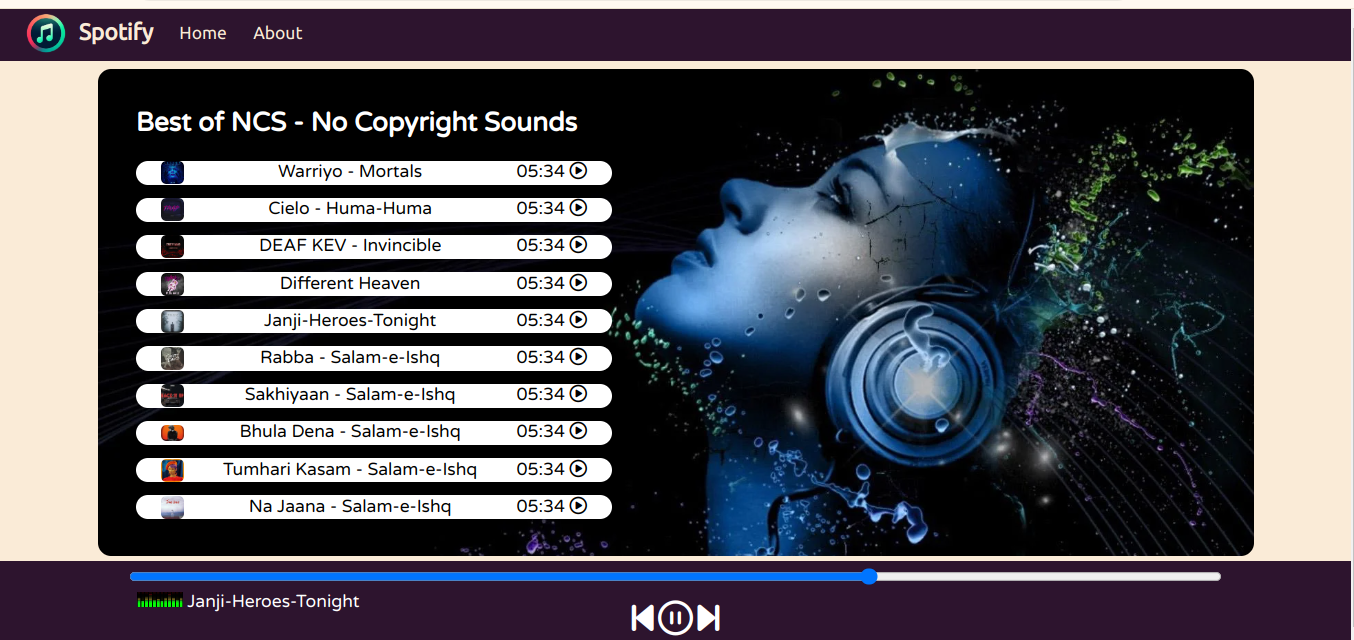Screen dimensions: 1354x640
Task: Open the Home navigation link
Action: pyautogui.click(x=203, y=33)
